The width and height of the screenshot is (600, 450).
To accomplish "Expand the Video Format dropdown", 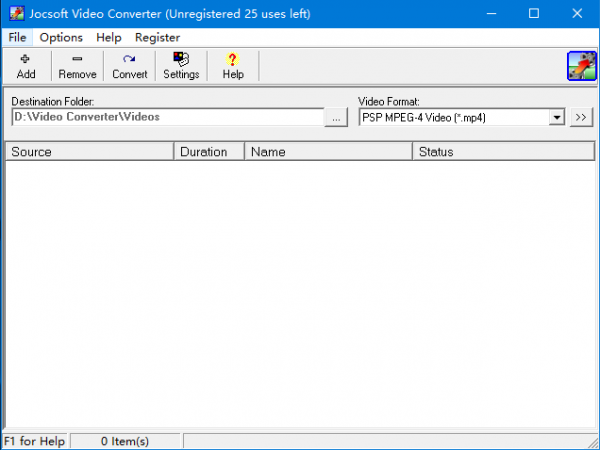I will (x=557, y=117).
